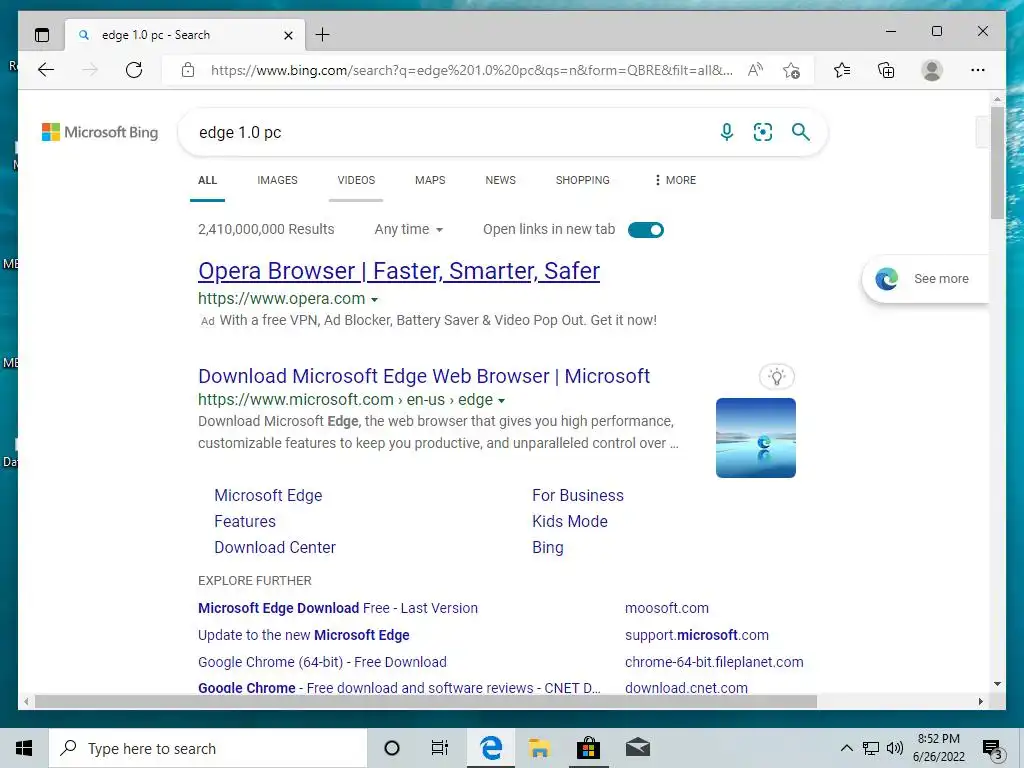Run search with magnifier icon
This screenshot has height=768, width=1024.
coord(801,132)
